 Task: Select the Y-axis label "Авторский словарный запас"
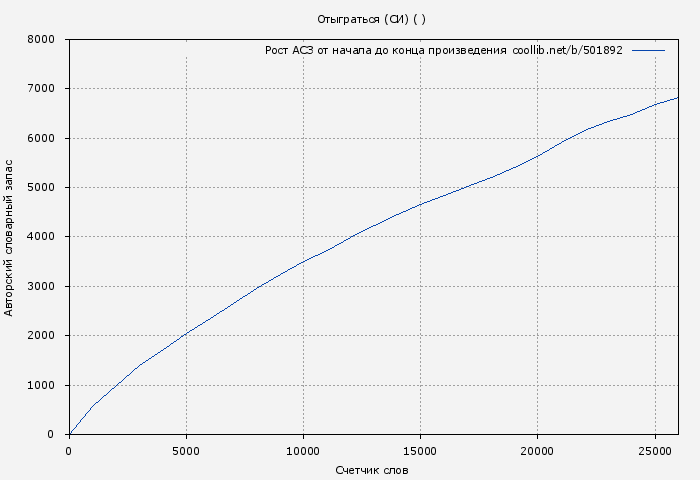tap(10, 237)
